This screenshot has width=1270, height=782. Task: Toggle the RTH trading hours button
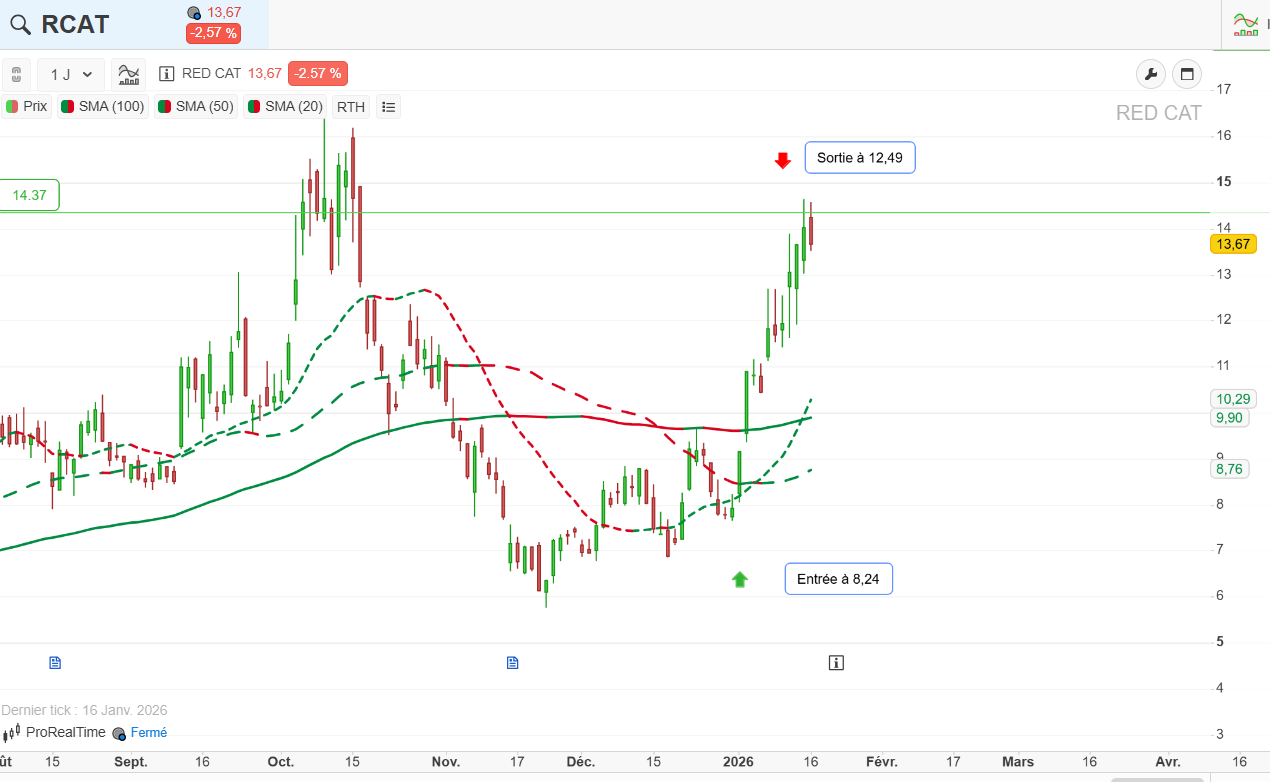point(351,107)
